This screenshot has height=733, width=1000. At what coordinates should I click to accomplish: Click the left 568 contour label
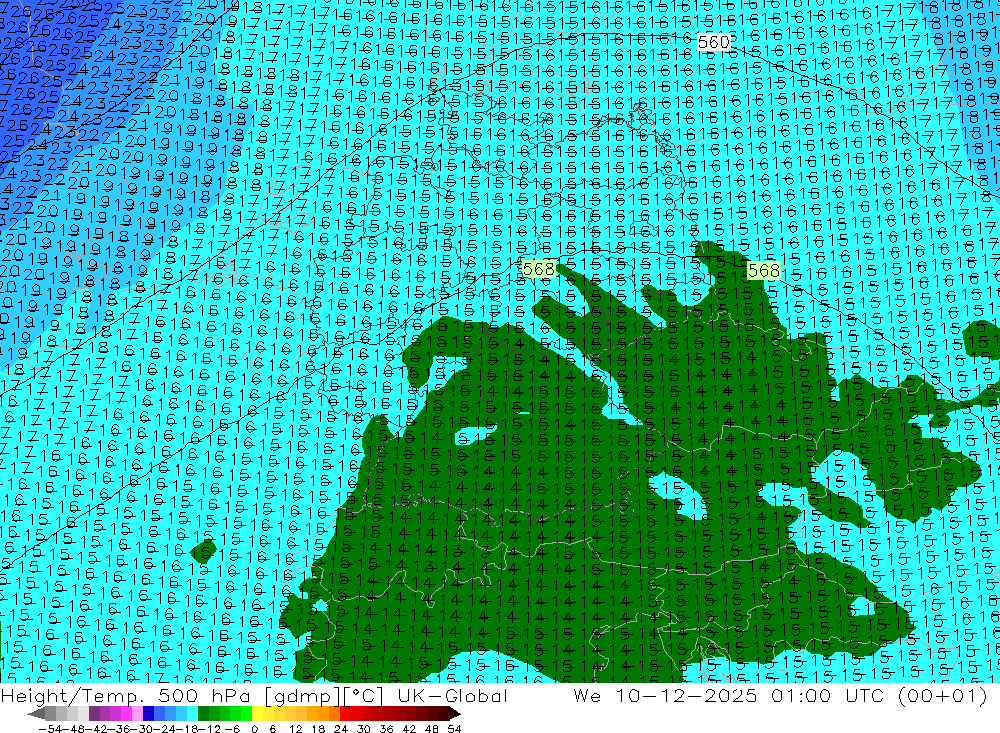tap(538, 269)
